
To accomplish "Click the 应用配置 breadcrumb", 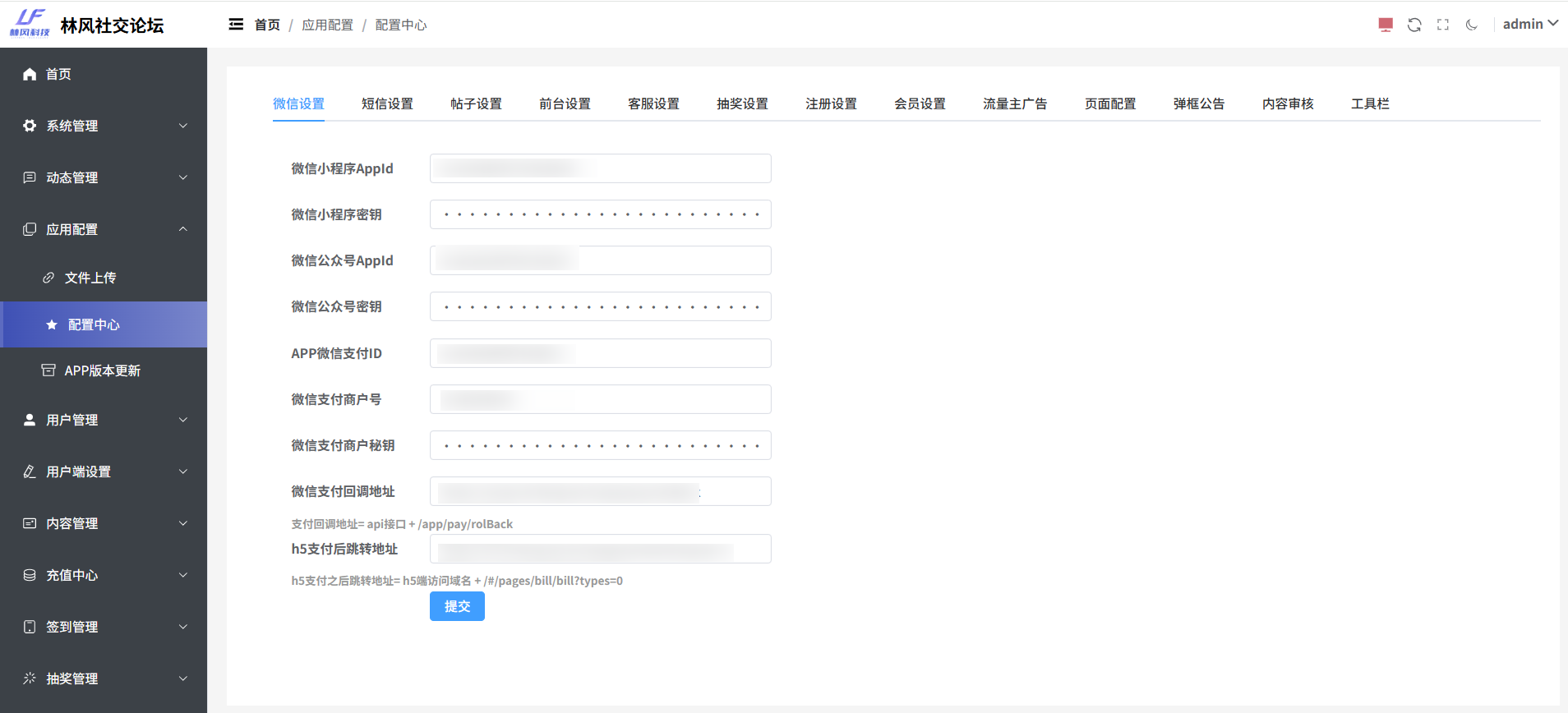I will point(327,25).
